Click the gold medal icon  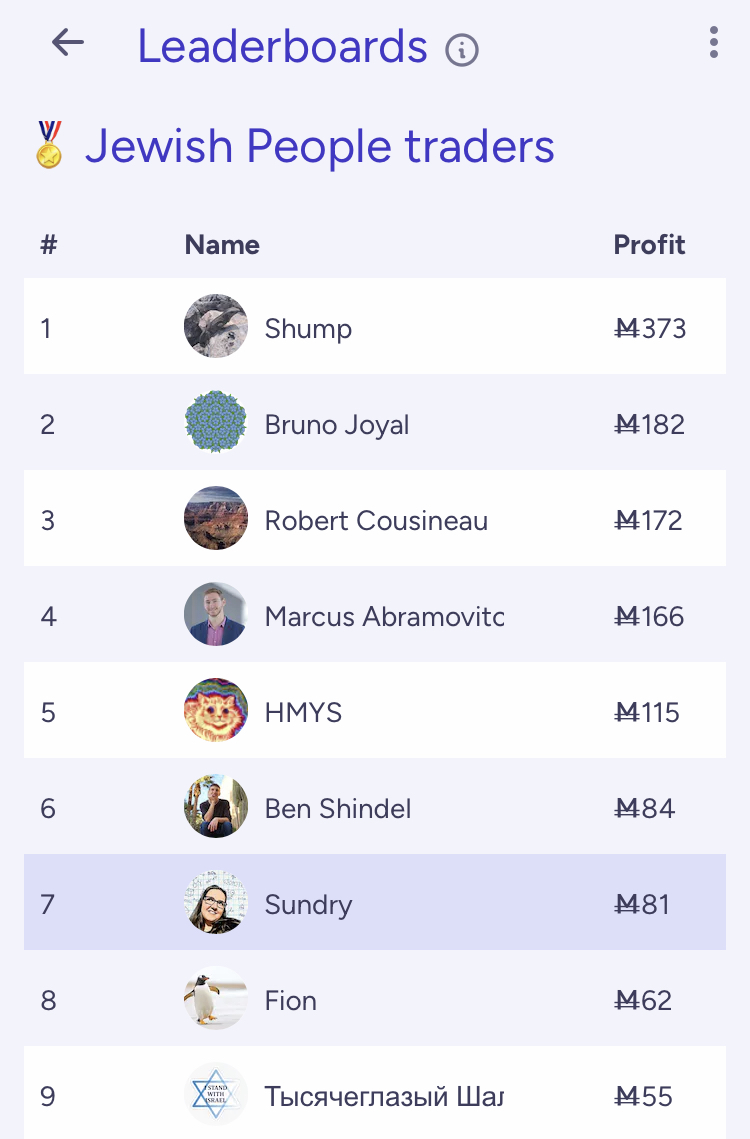[x=48, y=145]
